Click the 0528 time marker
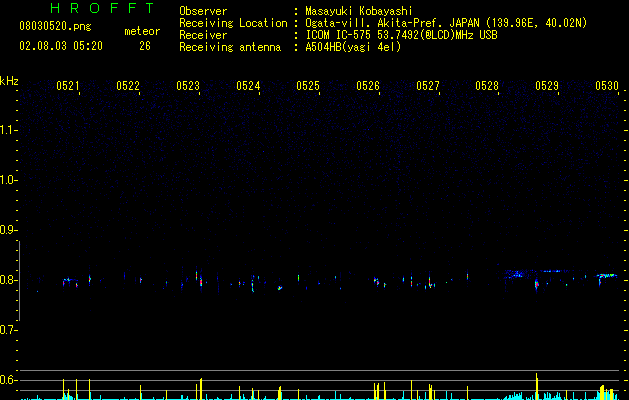Viewport: 629px width, 400px height. click(487, 86)
